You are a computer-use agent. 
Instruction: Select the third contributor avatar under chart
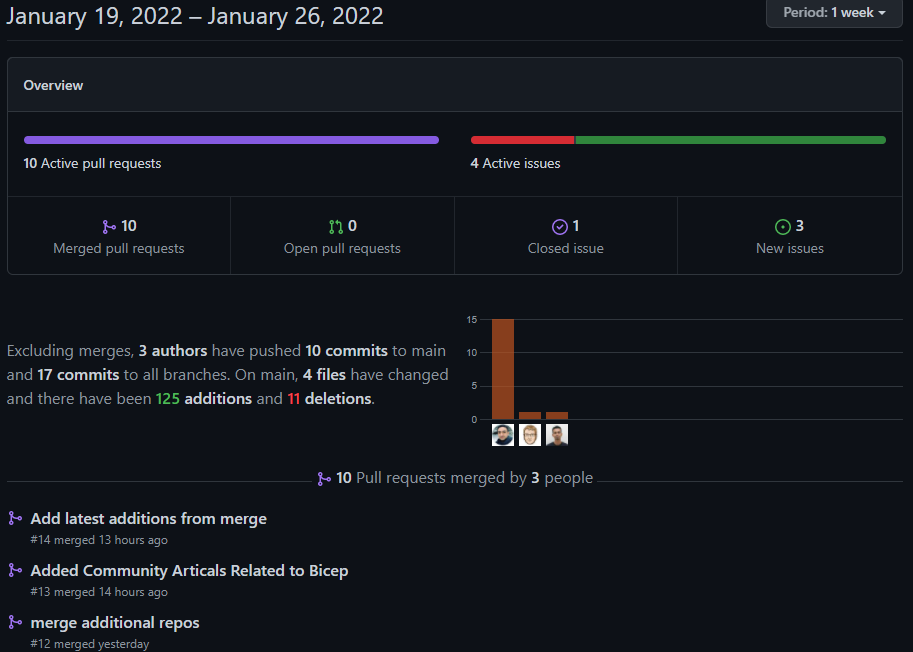pyautogui.click(x=557, y=435)
